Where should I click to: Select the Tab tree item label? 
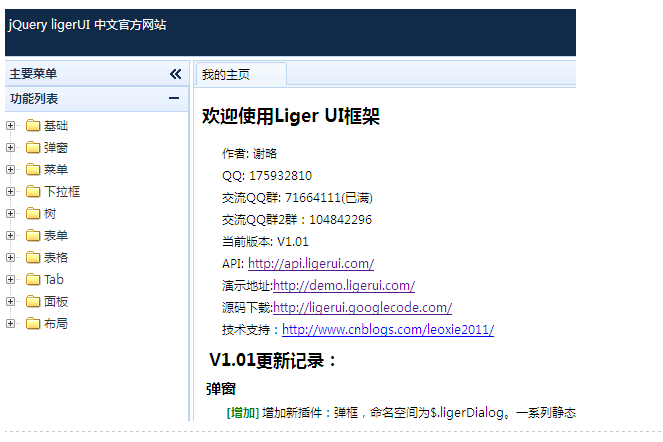click(x=54, y=280)
